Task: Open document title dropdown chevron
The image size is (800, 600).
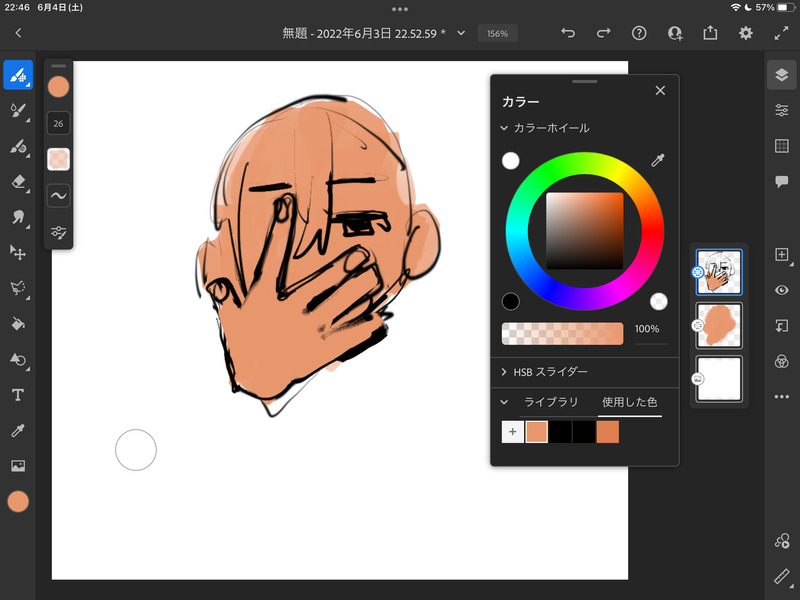Action: [x=461, y=33]
